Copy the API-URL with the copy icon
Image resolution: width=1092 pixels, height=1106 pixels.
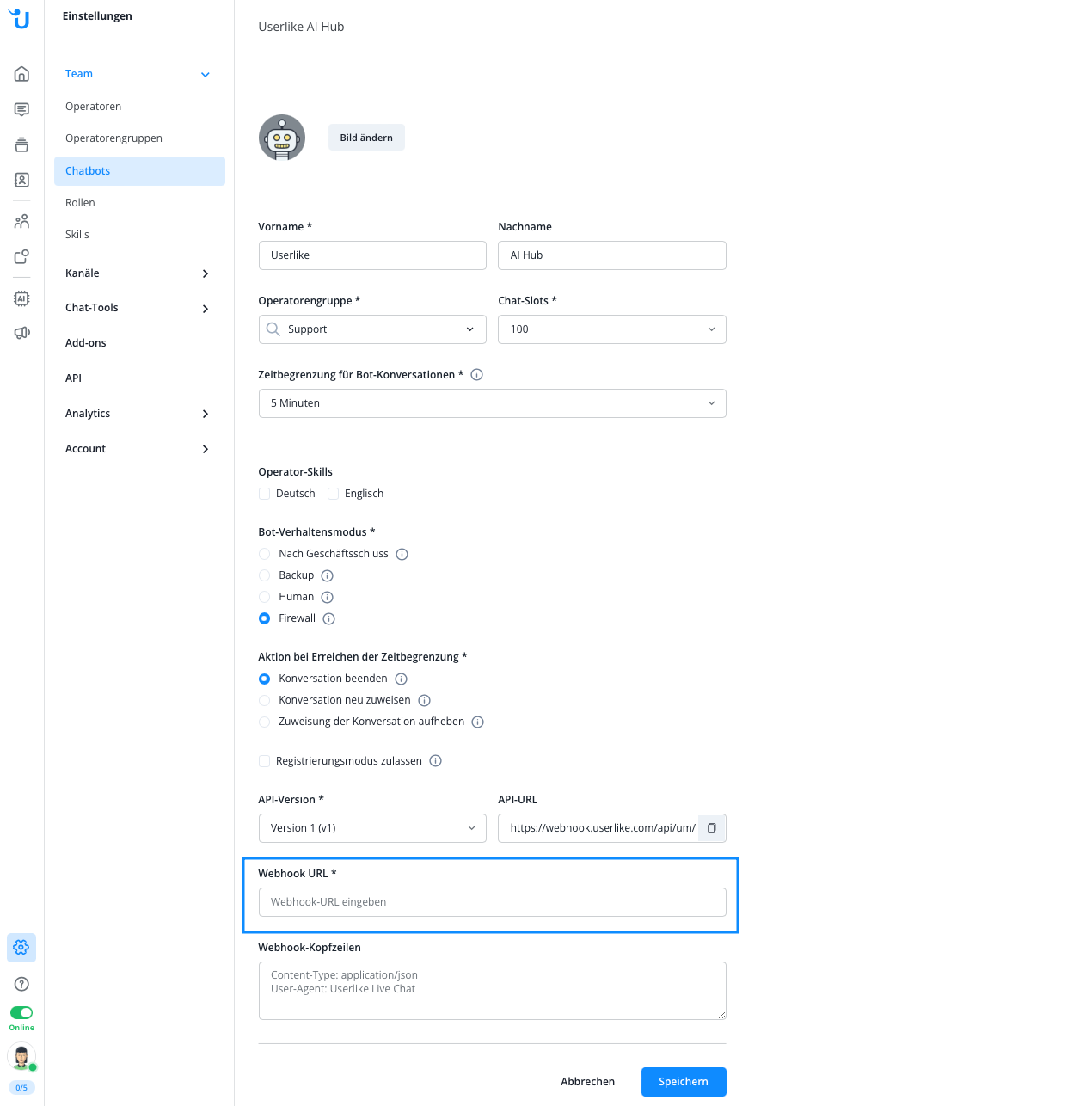click(x=712, y=828)
